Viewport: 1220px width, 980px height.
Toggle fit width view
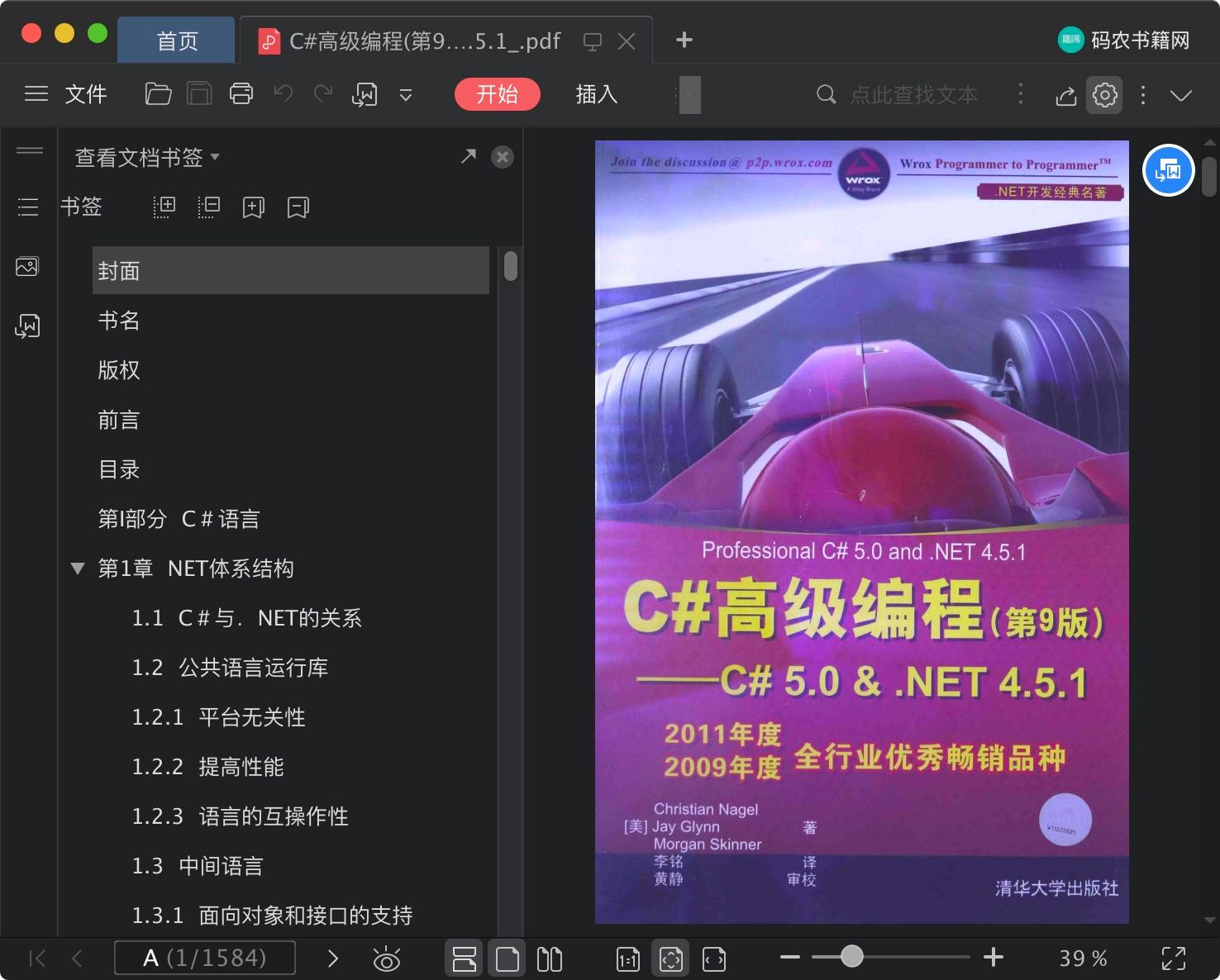point(714,959)
